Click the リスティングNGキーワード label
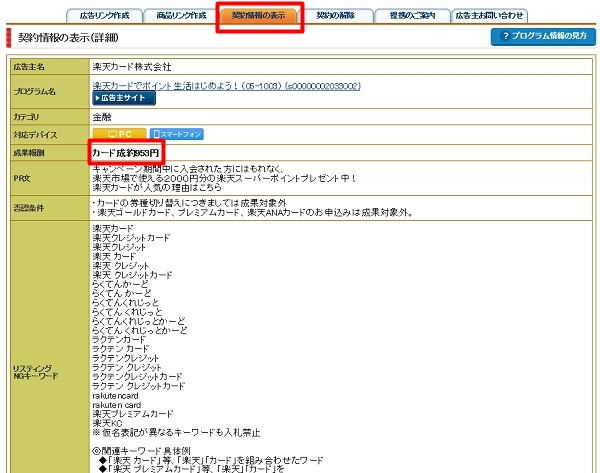Image resolution: width=600 pixels, height=473 pixels. pos(35,372)
